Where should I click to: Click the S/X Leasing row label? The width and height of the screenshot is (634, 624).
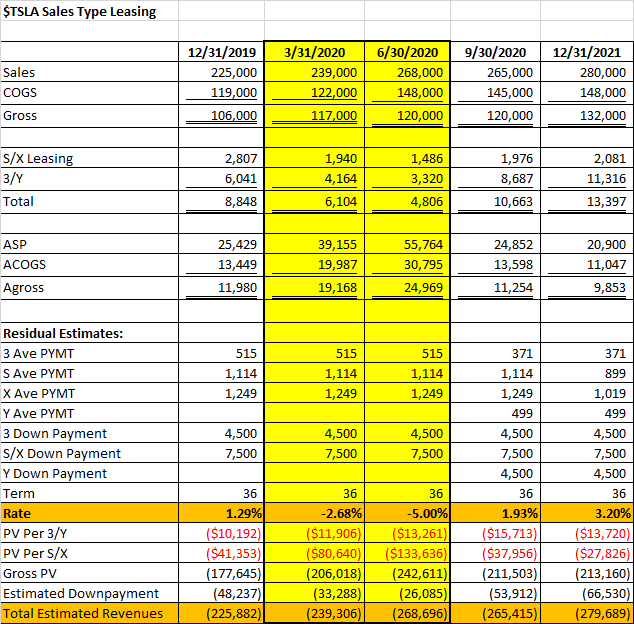coord(38,159)
